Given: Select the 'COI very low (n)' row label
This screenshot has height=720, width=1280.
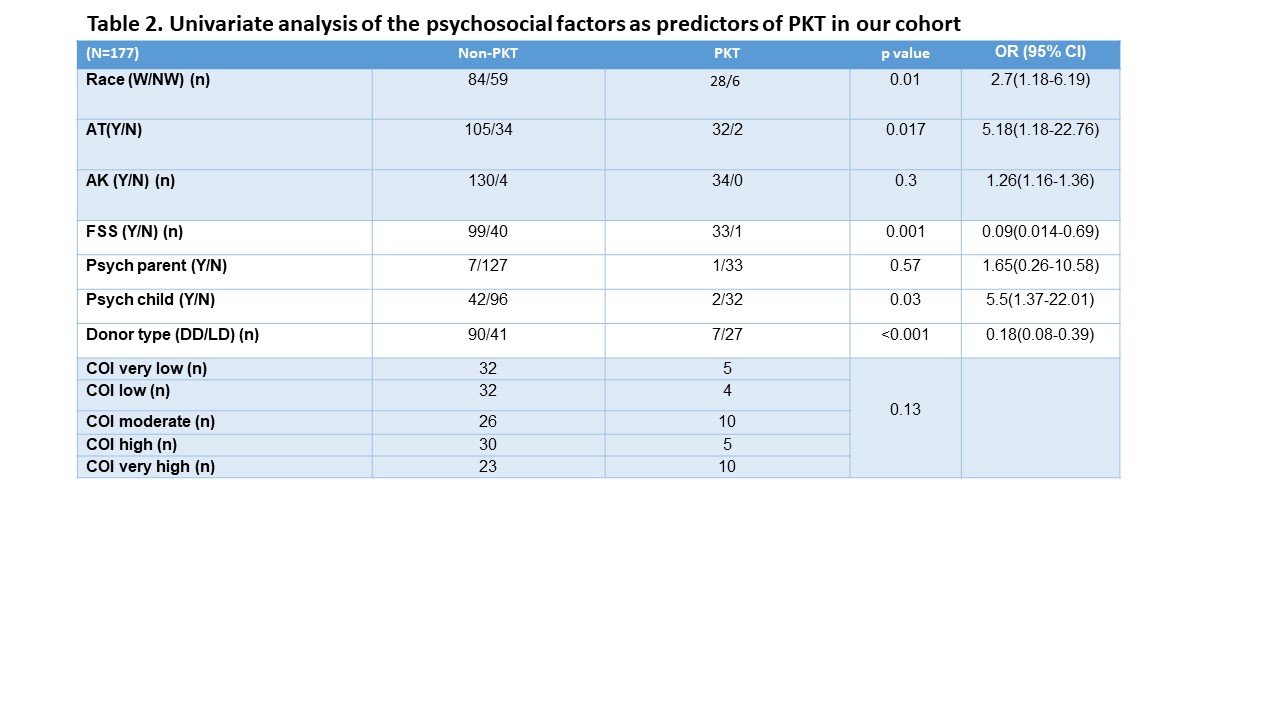Looking at the screenshot, I should (146, 368).
